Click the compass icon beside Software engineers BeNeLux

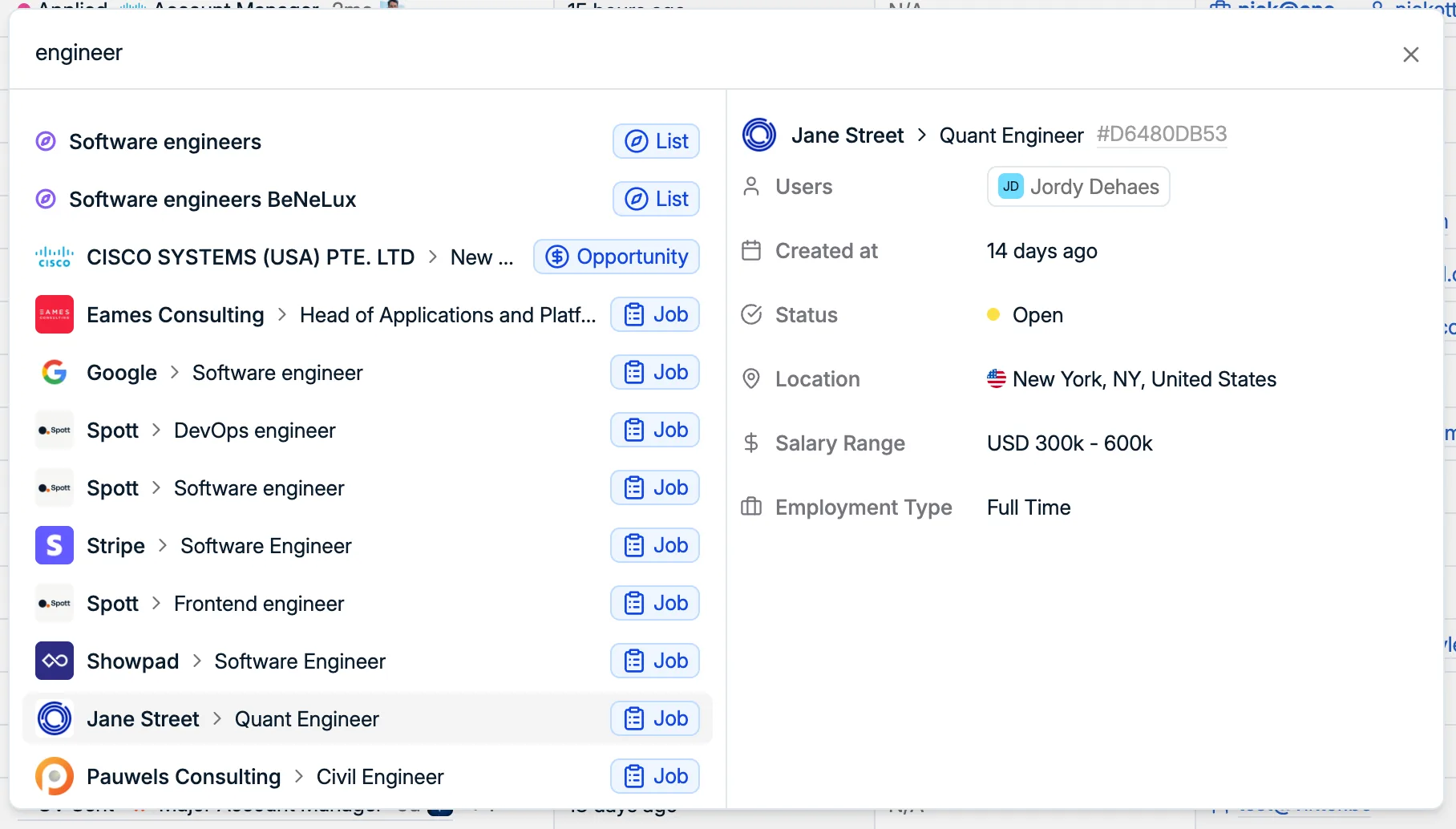coord(46,199)
